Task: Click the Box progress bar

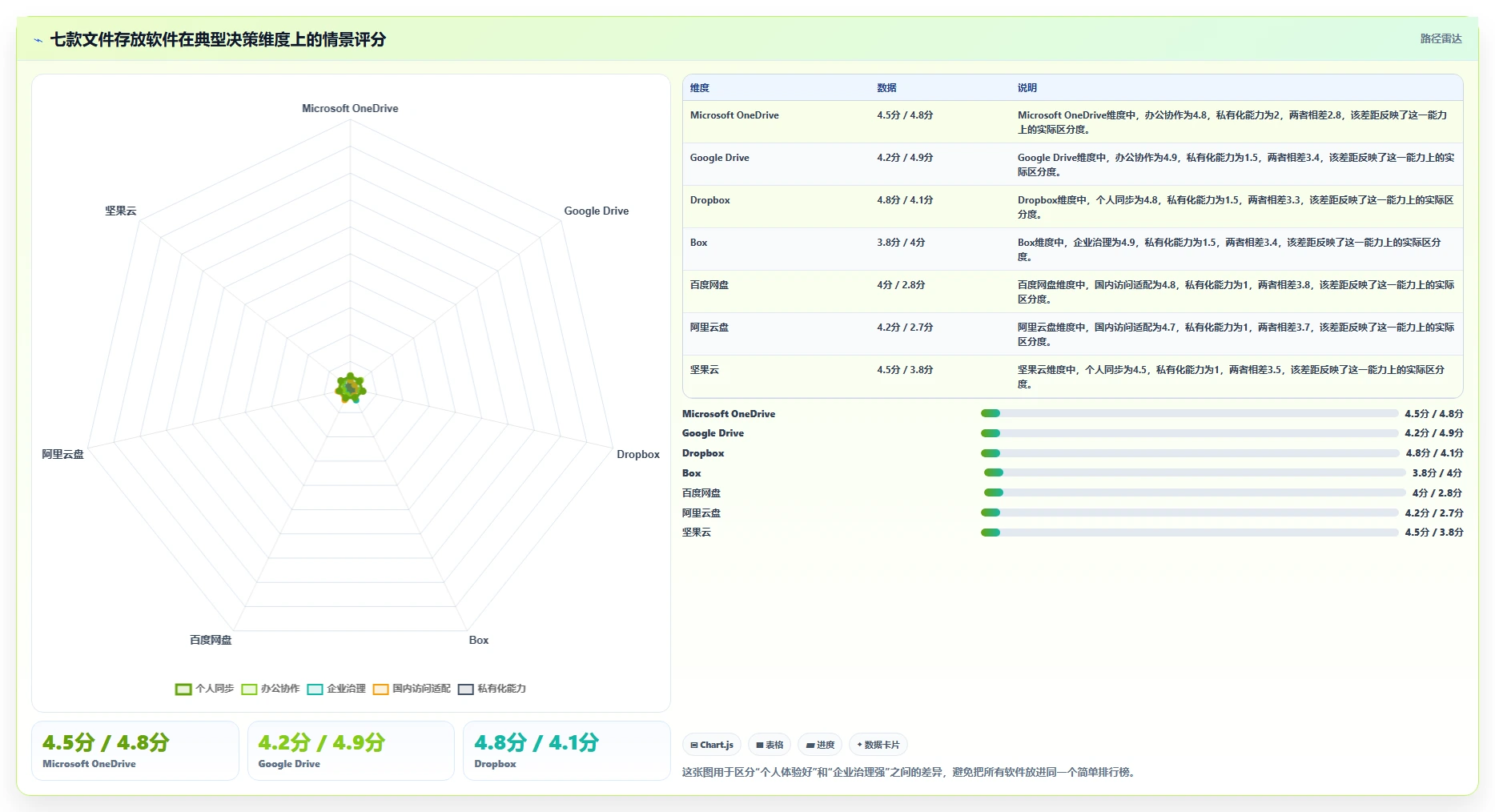Action: point(1195,472)
